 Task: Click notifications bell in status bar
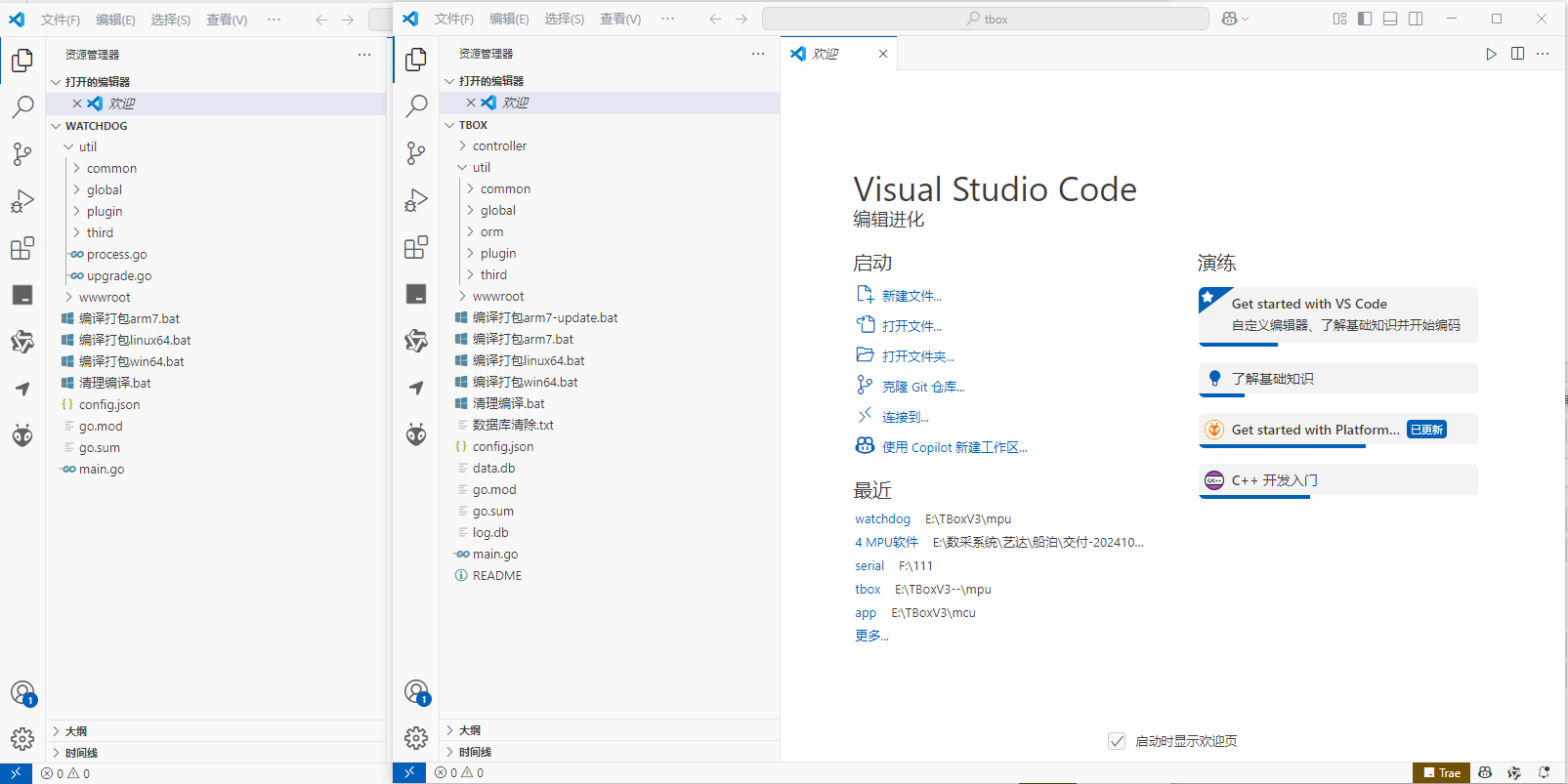[x=1544, y=772]
